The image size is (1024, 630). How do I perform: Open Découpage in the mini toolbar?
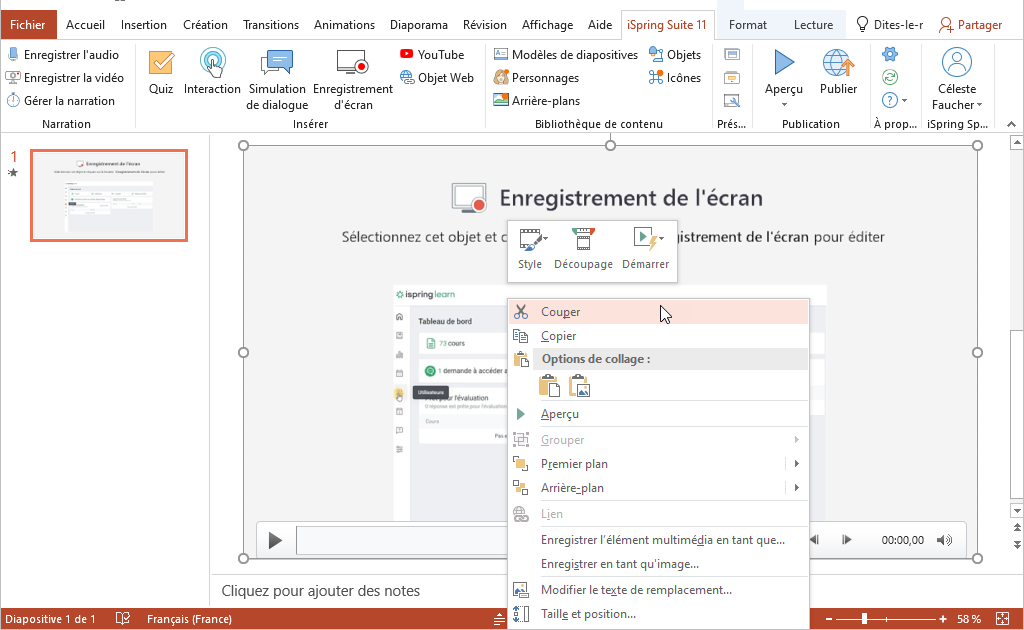coord(583,248)
